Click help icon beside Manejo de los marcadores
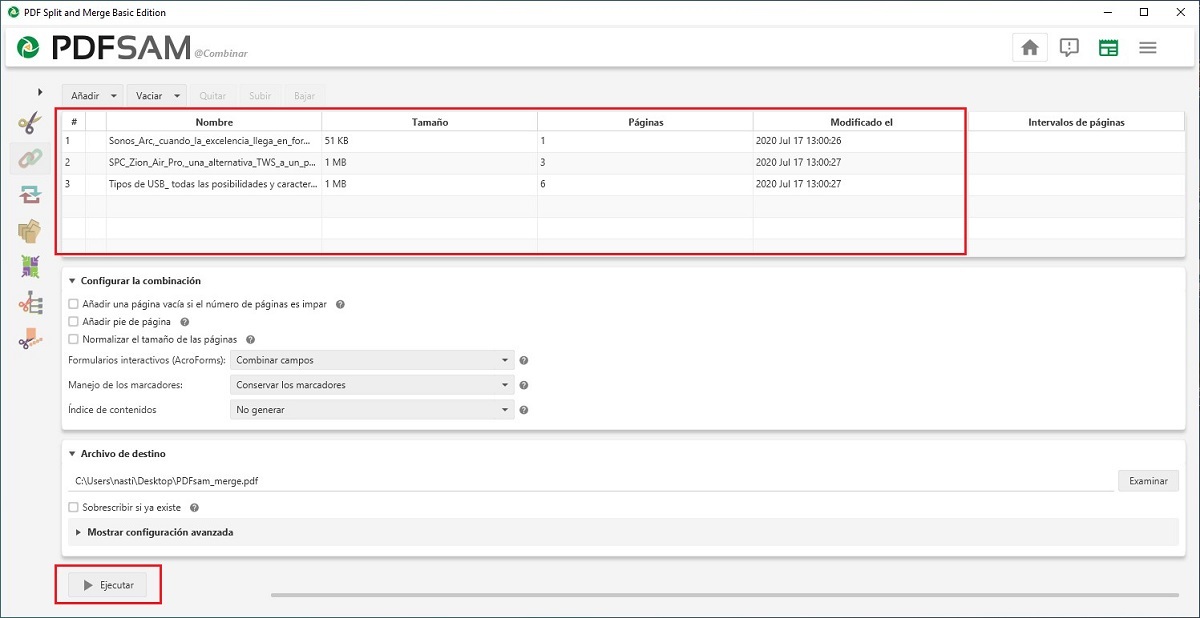 [524, 385]
